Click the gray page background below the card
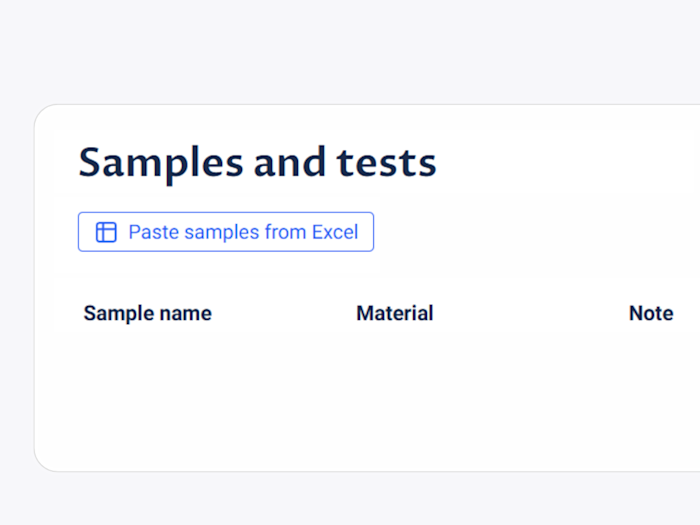The width and height of the screenshot is (700, 525). click(x=350, y=498)
